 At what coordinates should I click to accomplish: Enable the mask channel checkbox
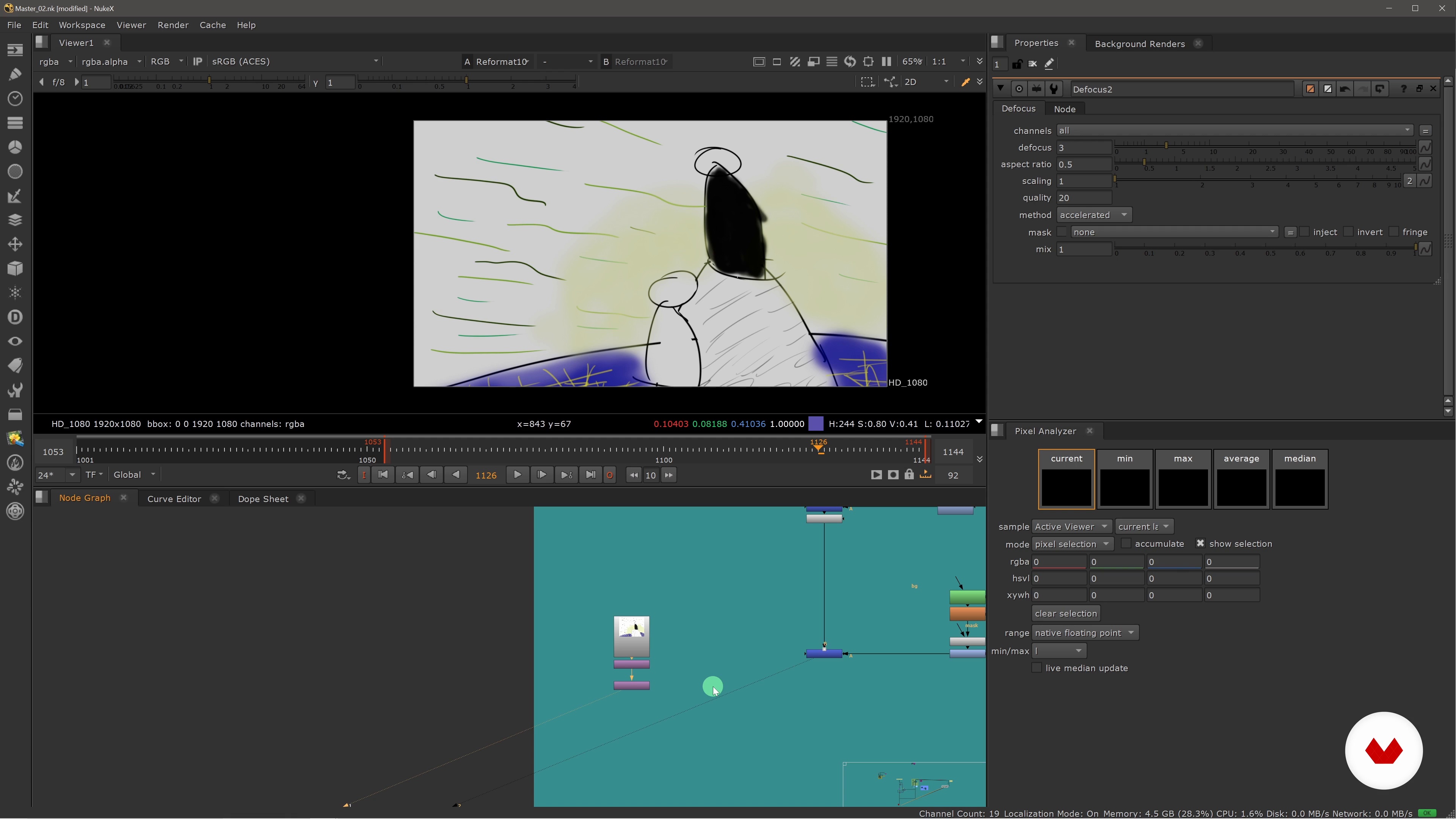tap(1062, 232)
